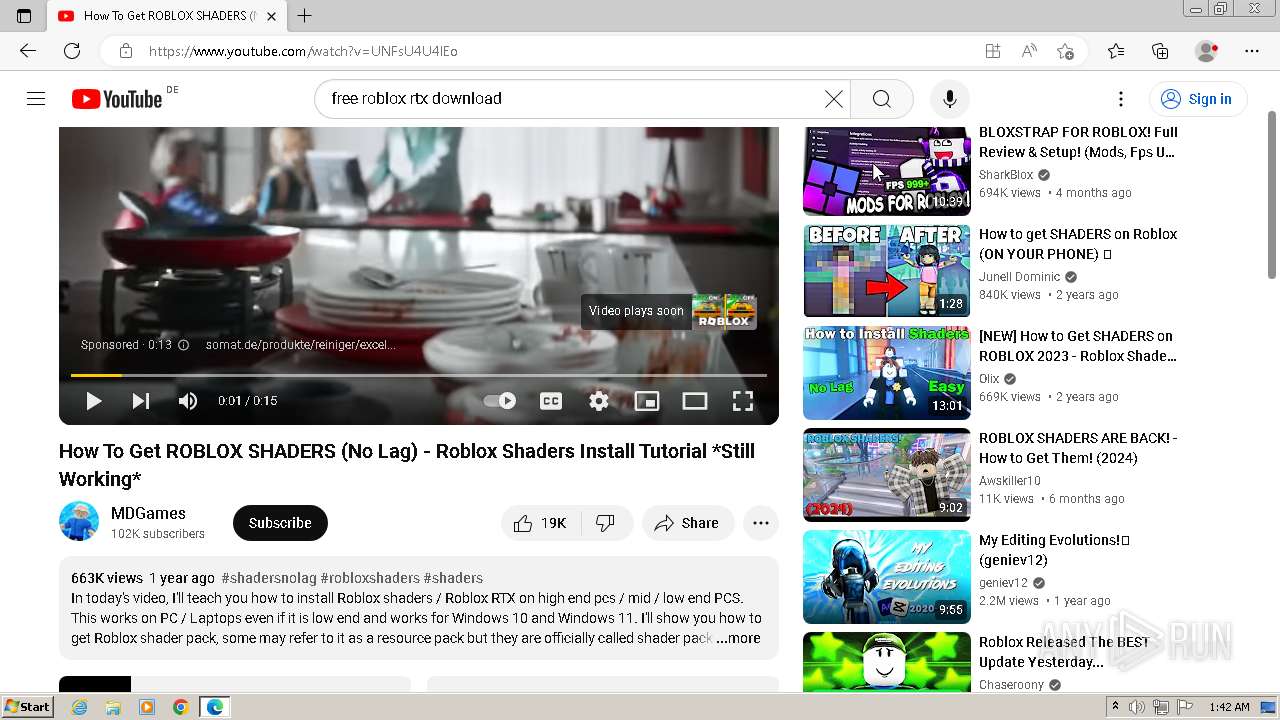Open the MDGames channel name link
1280x720 pixels.
pyautogui.click(x=148, y=513)
